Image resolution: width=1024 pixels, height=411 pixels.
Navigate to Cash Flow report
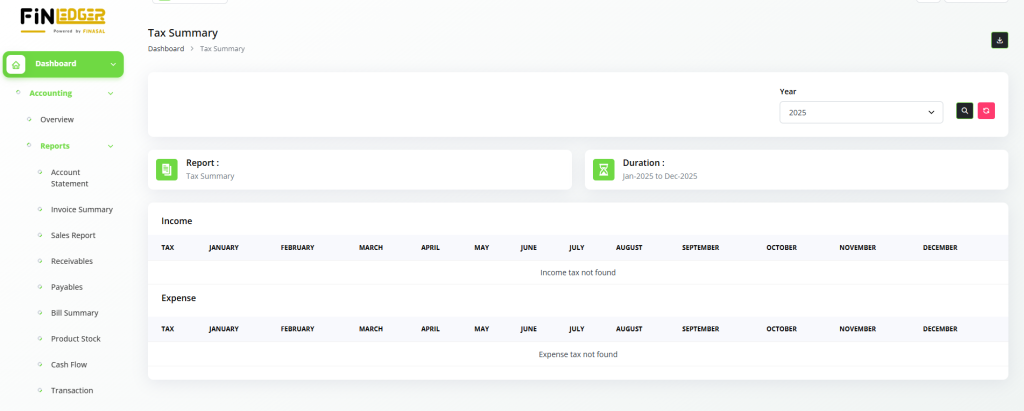click(69, 365)
